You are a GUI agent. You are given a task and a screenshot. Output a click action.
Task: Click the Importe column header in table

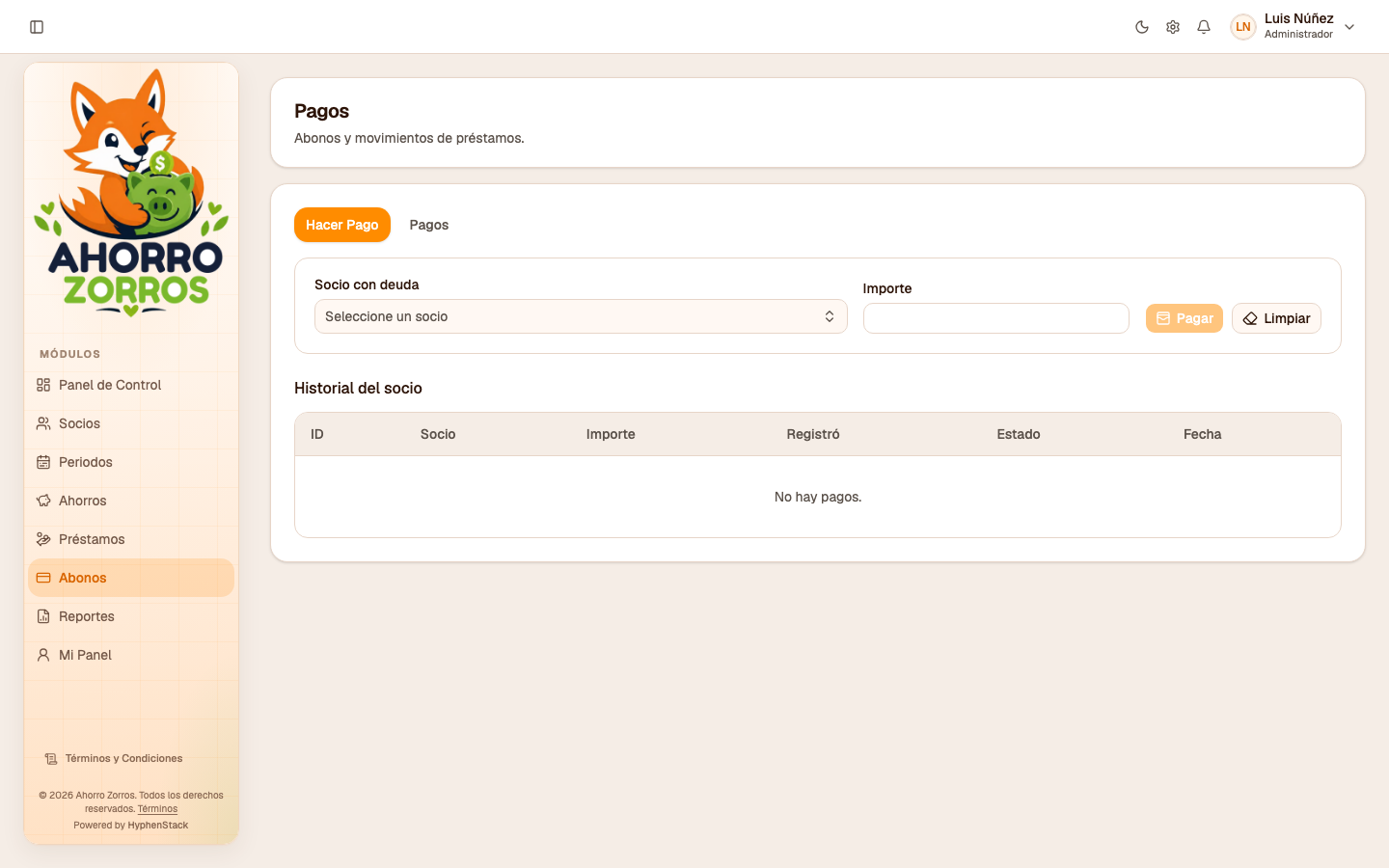pos(611,434)
